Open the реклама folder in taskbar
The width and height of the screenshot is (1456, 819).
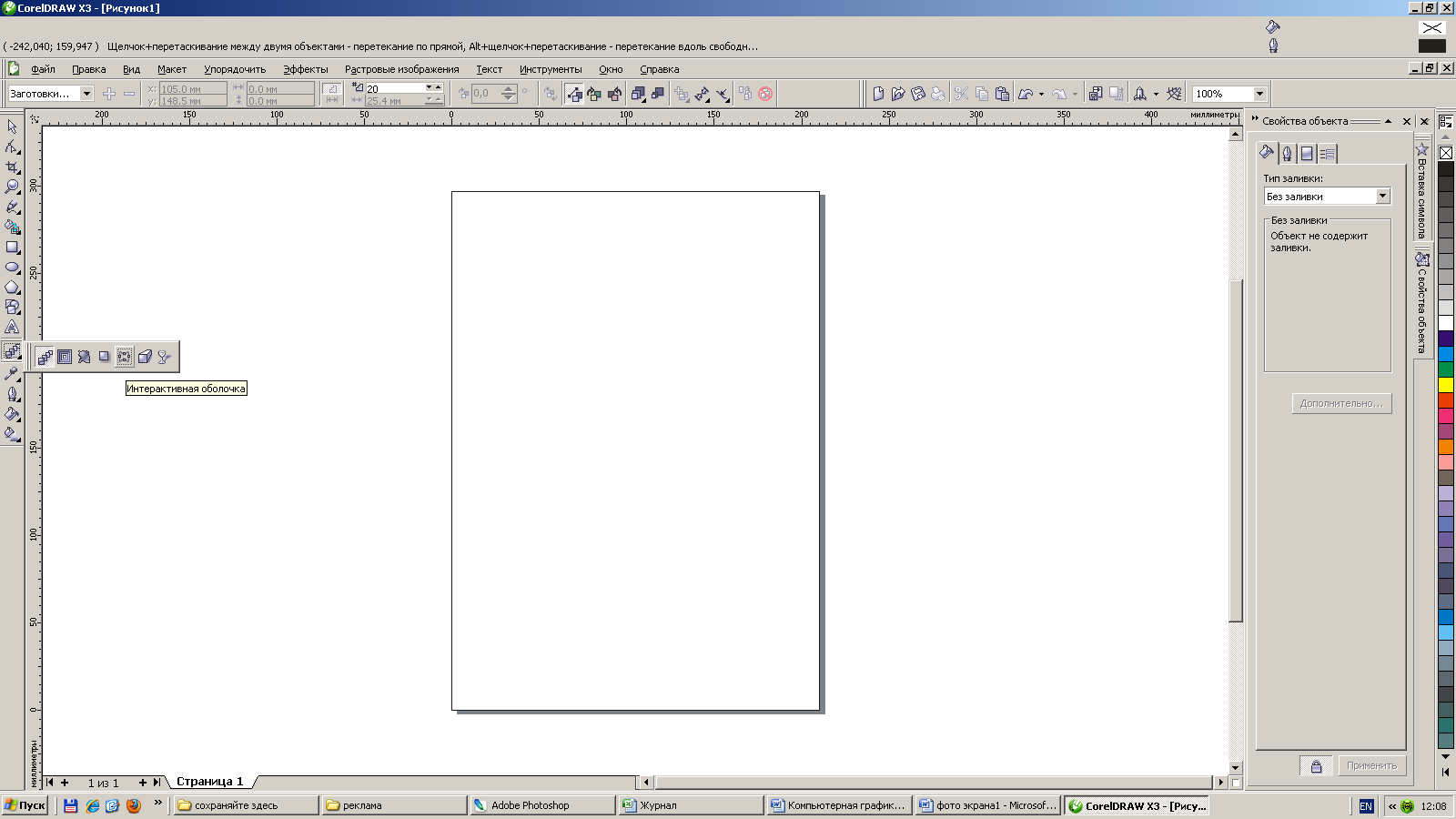click(x=394, y=805)
